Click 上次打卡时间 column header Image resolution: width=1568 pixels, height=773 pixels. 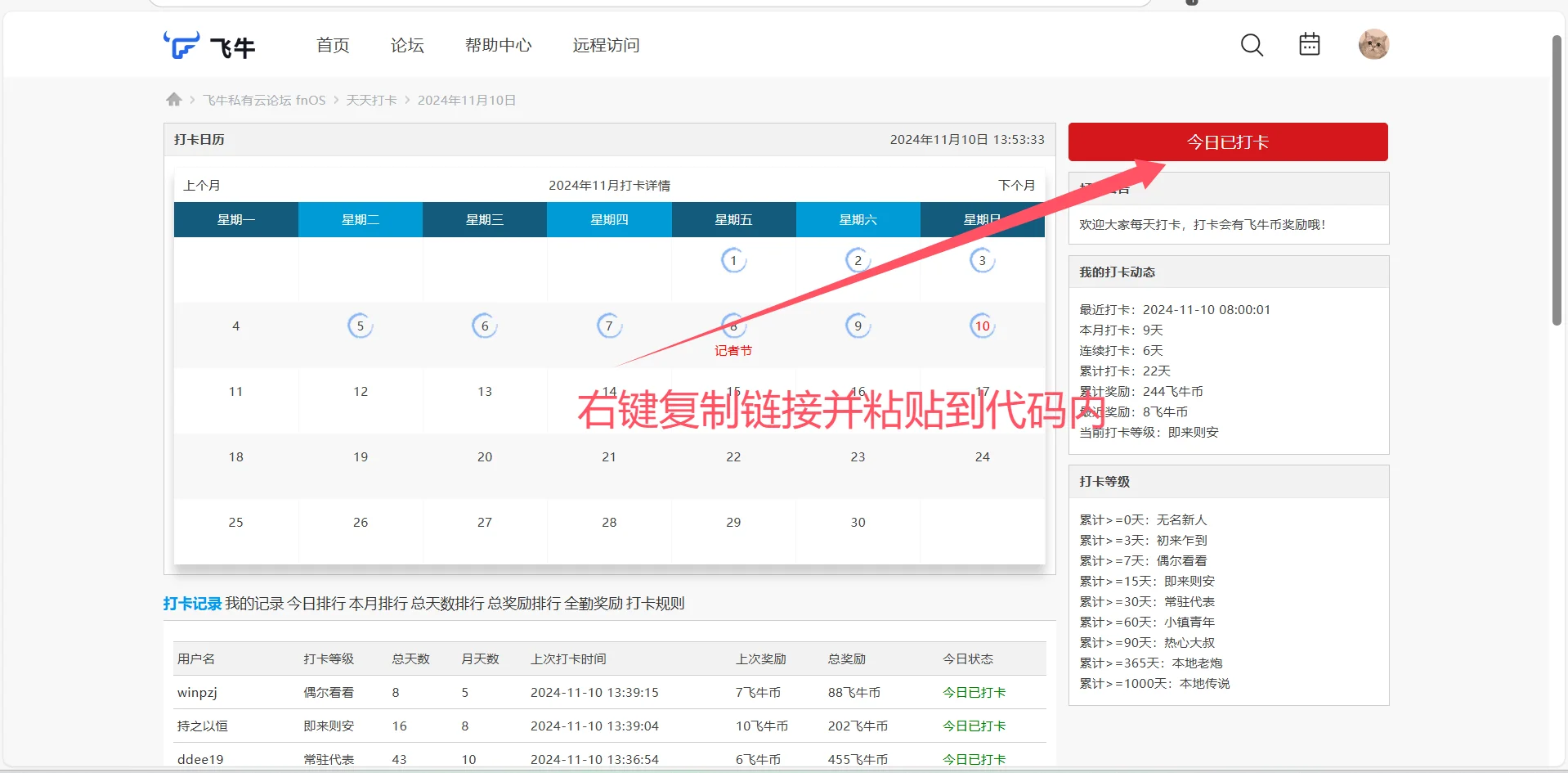pyautogui.click(x=569, y=659)
